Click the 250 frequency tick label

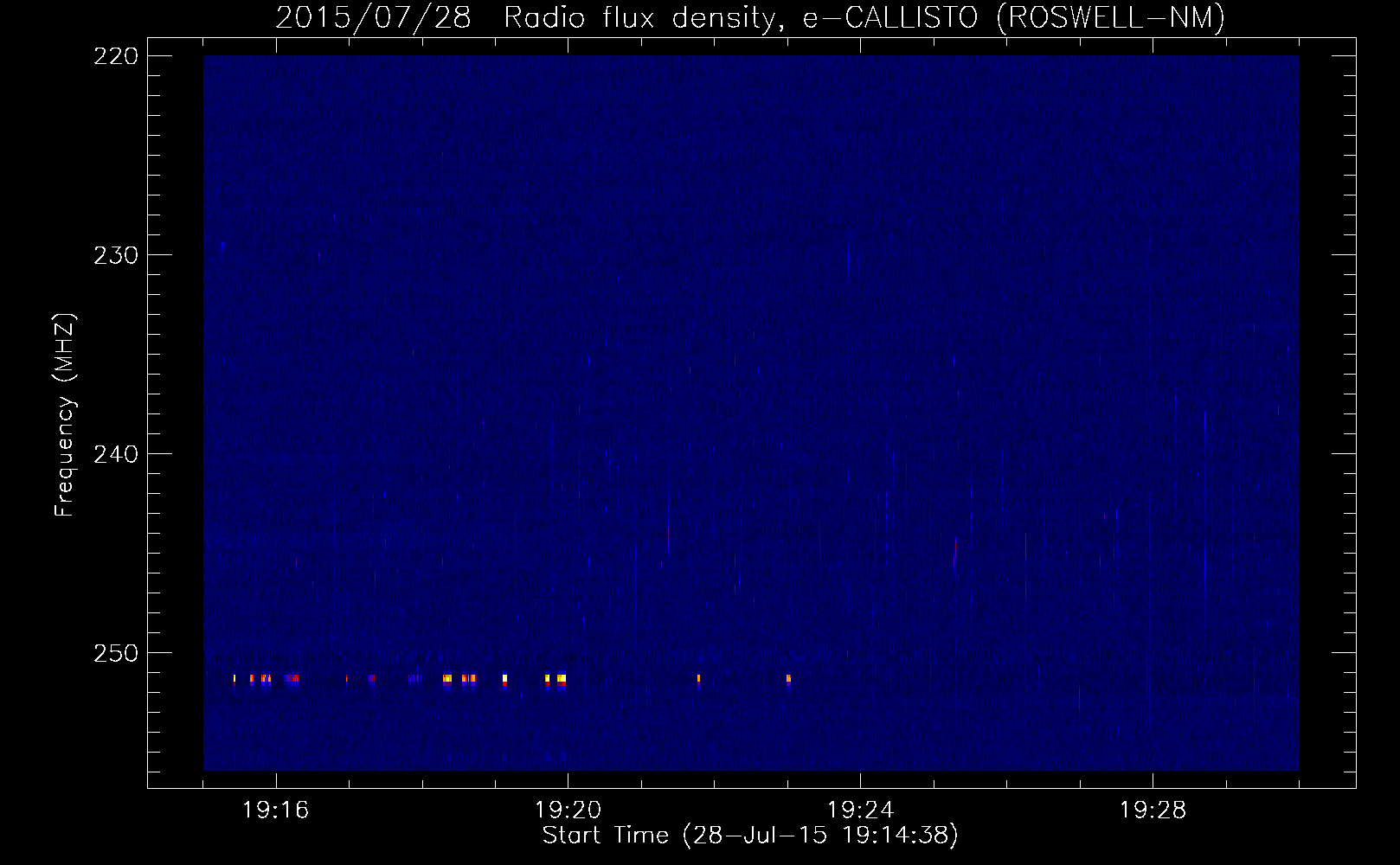(114, 652)
